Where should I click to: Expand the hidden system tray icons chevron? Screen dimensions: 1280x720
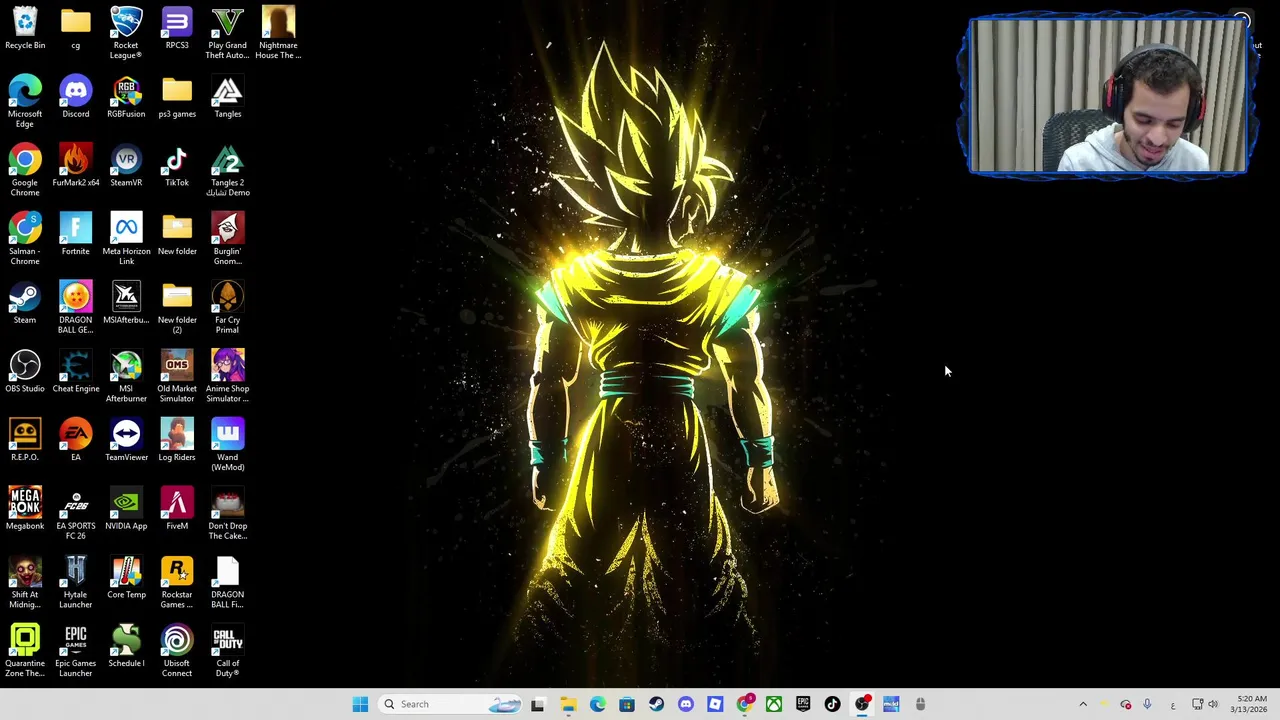(1083, 704)
